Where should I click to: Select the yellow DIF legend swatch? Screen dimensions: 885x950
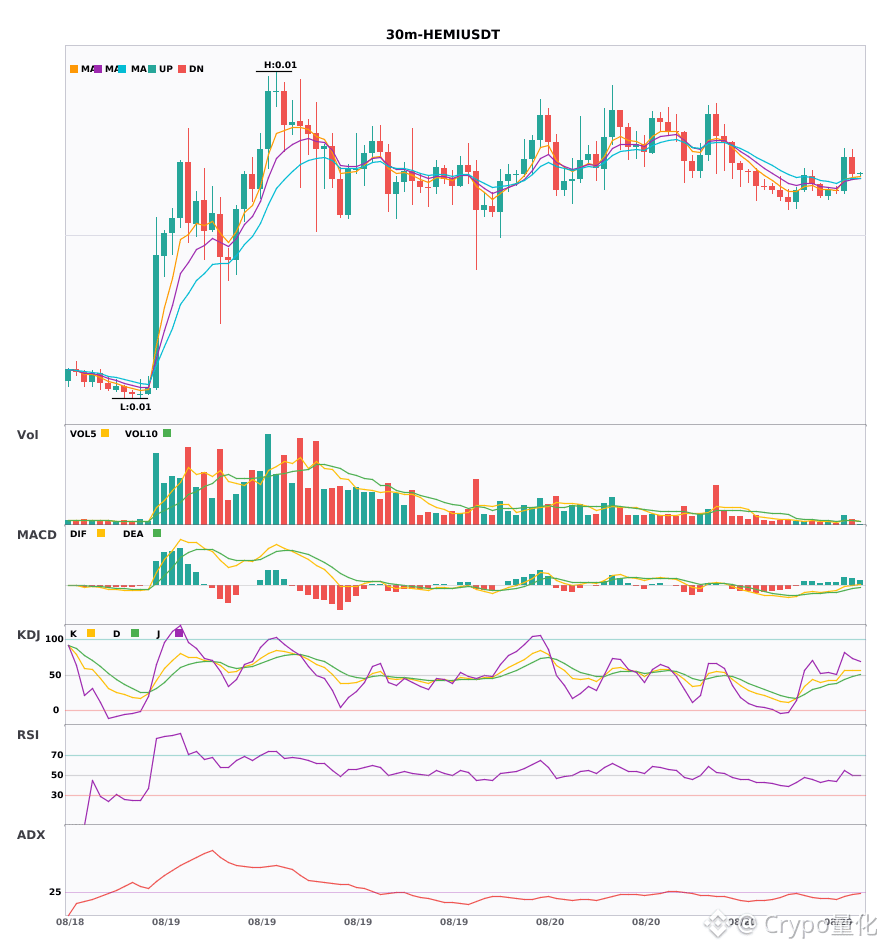(101, 533)
